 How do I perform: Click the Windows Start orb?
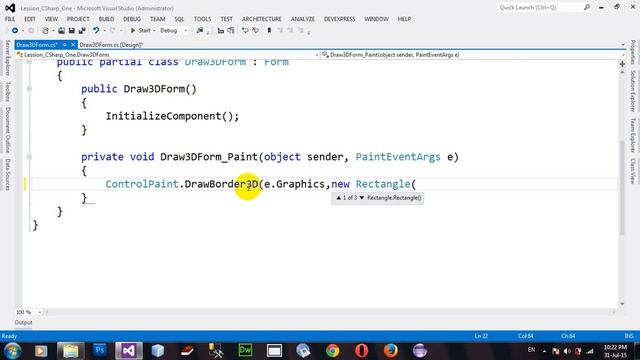(13, 351)
